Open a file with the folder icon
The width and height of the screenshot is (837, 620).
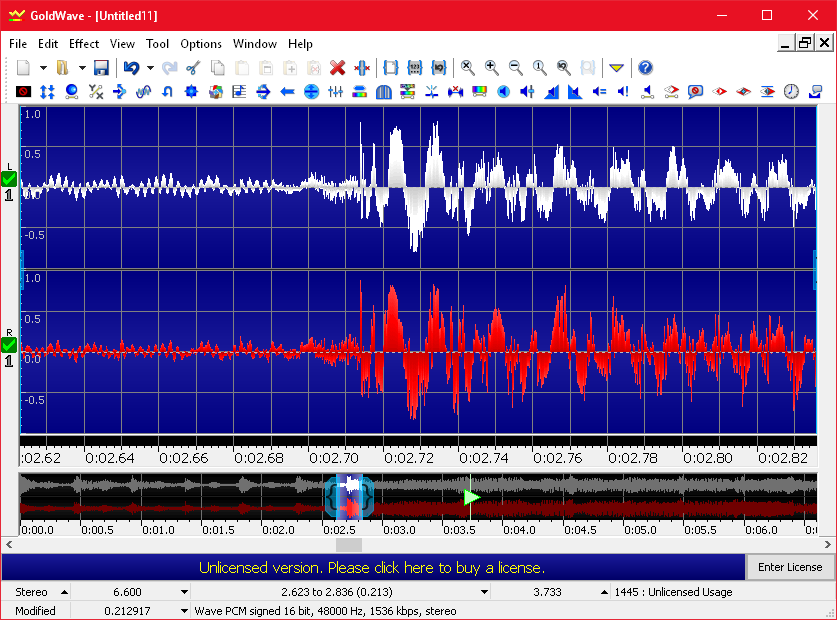pos(63,68)
